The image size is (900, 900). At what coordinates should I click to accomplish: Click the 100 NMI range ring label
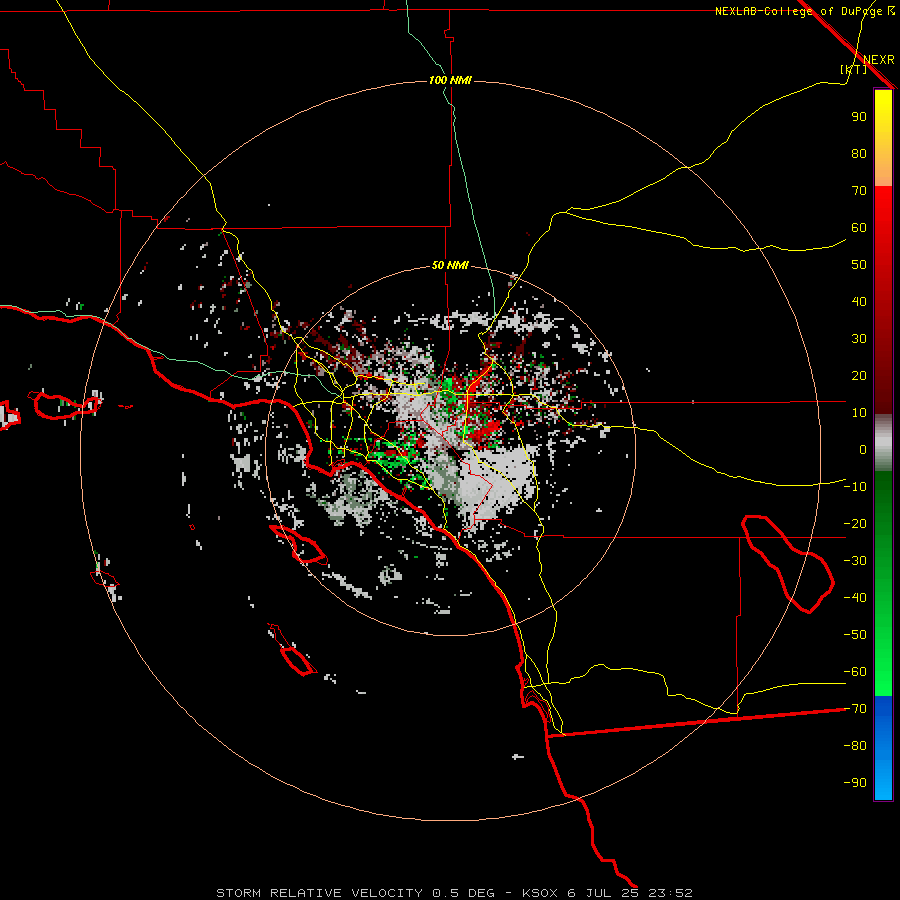click(450, 80)
